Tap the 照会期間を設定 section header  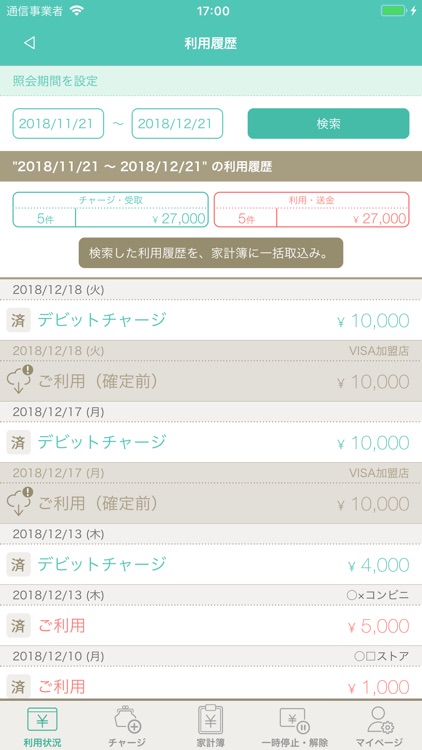click(211, 81)
